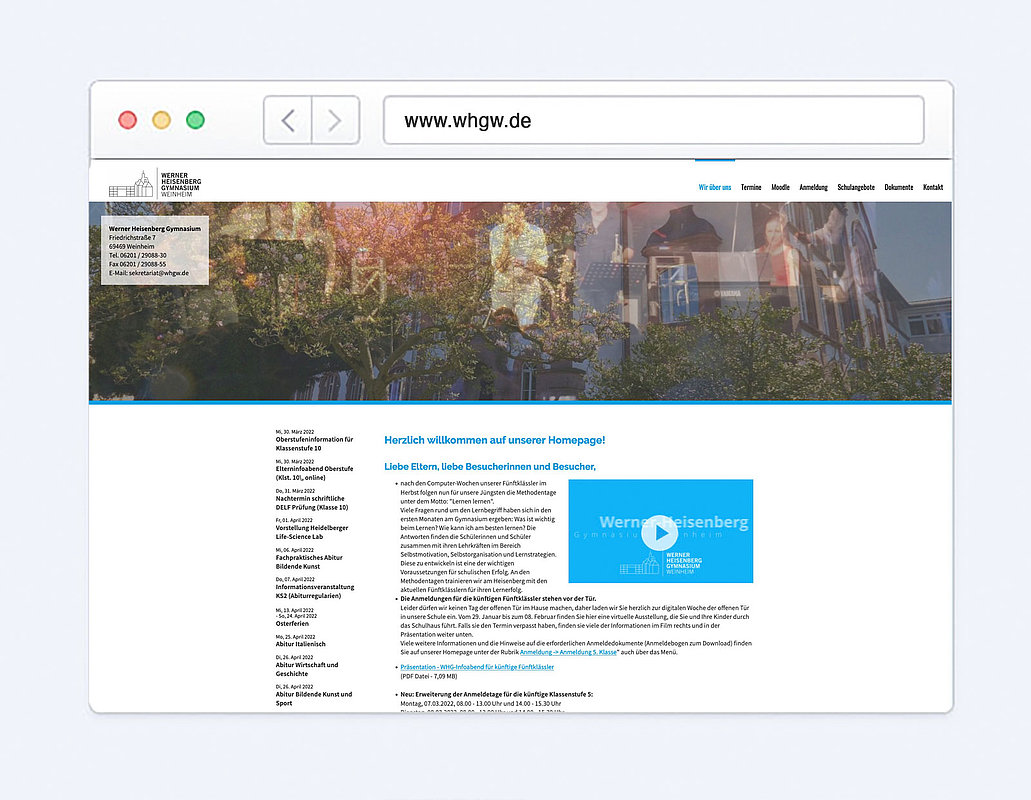1031x800 pixels.
Task: Open the Wir über uns menu
Action: pyautogui.click(x=714, y=187)
